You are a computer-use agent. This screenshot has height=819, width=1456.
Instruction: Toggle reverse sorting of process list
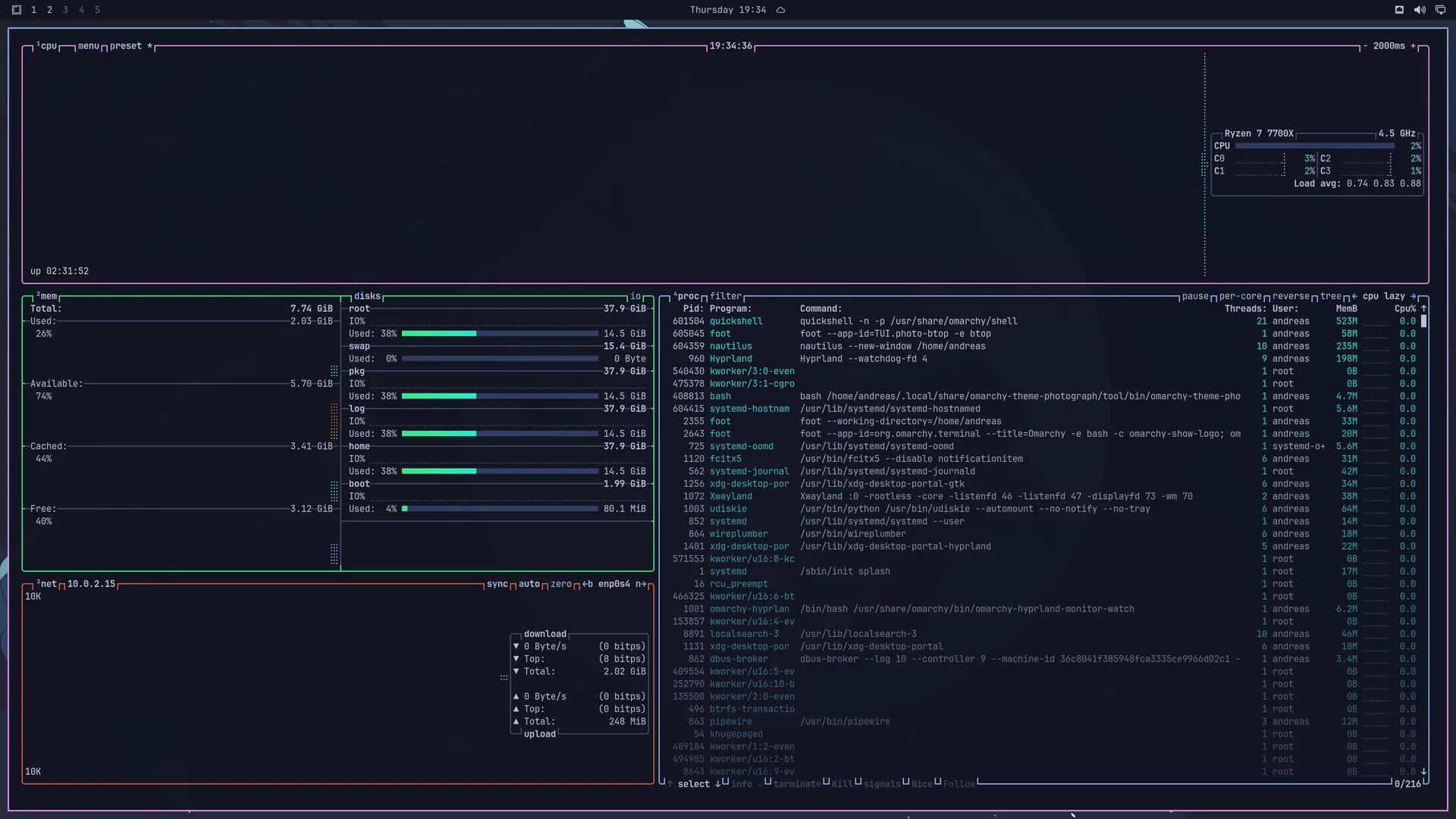[1291, 297]
